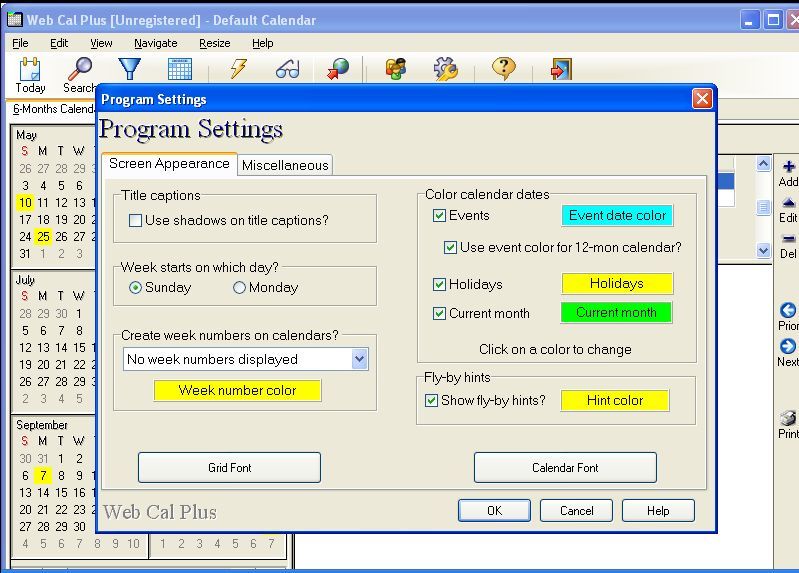Click the Del minus icon in sidebar
The image size is (799, 573).
[x=788, y=239]
